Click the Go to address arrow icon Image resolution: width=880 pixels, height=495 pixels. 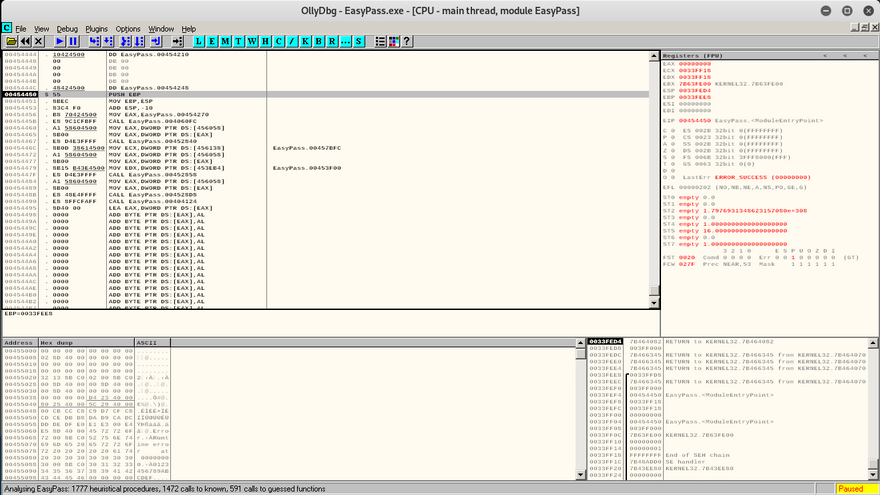(x=177, y=42)
